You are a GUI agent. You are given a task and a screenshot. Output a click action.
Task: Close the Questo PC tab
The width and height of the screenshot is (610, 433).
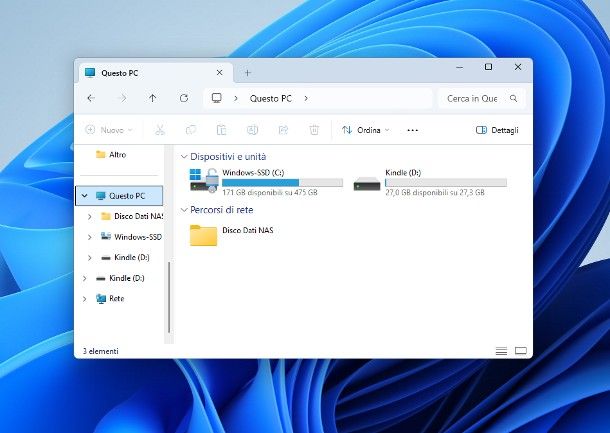(x=219, y=73)
